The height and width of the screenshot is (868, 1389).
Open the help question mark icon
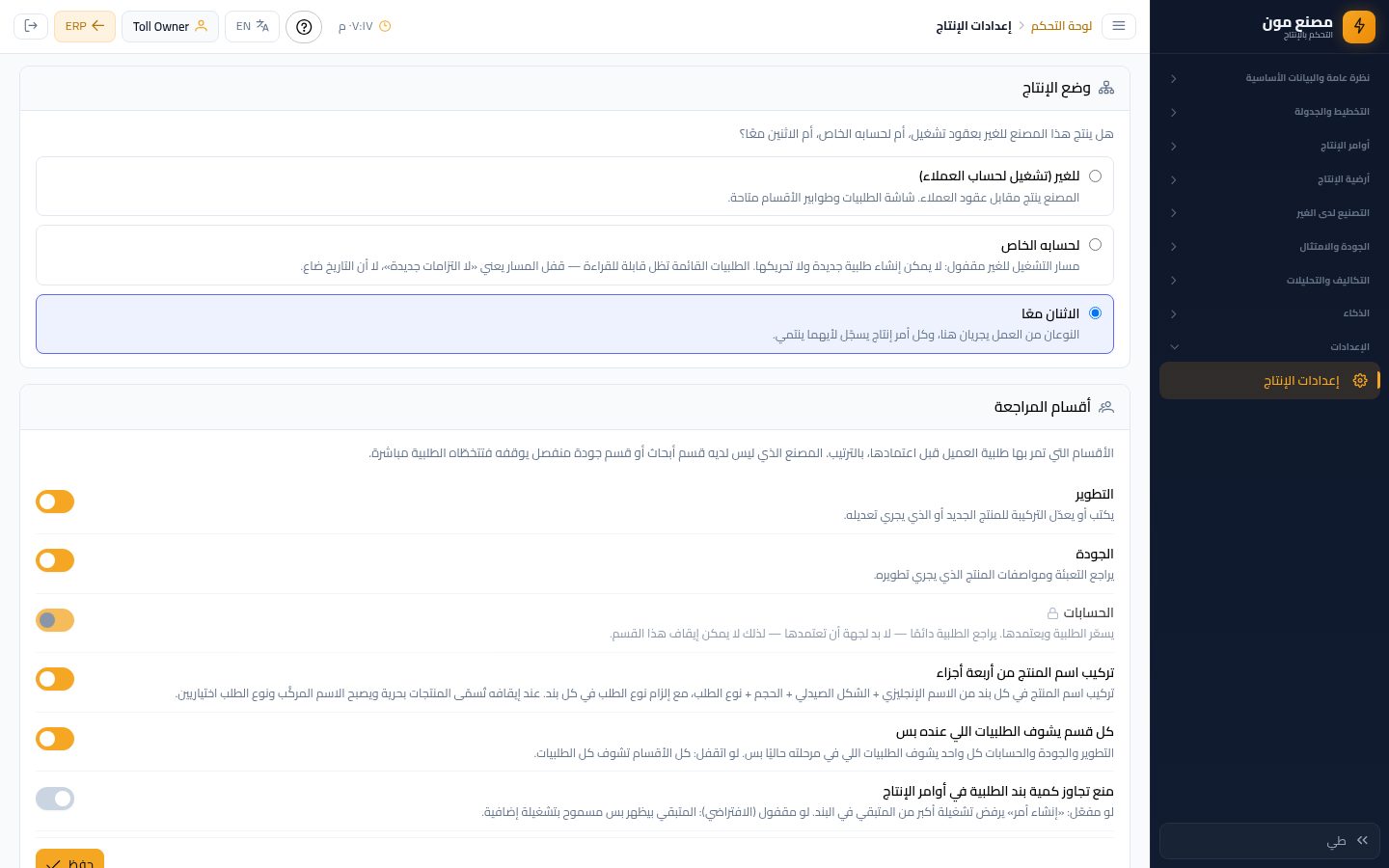click(x=304, y=26)
